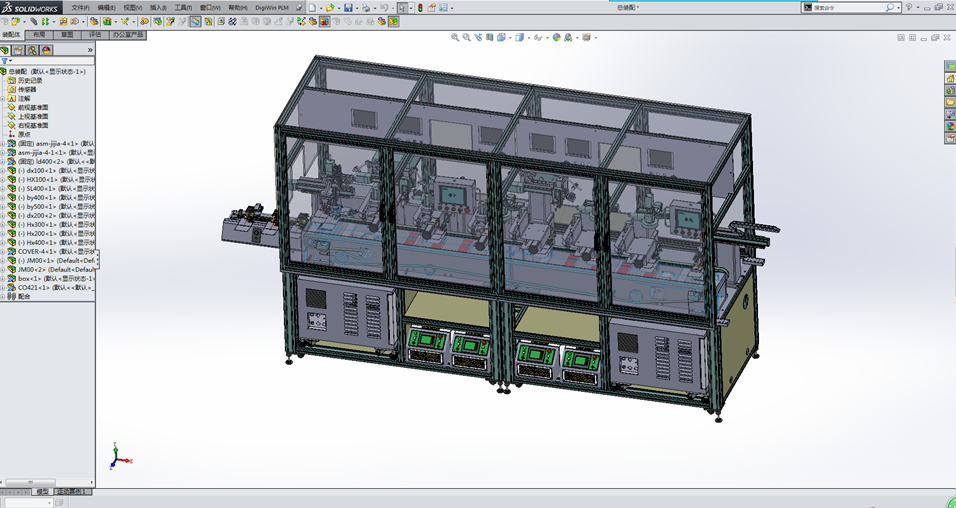Click the Rebuild traffic light icon

pos(420,8)
